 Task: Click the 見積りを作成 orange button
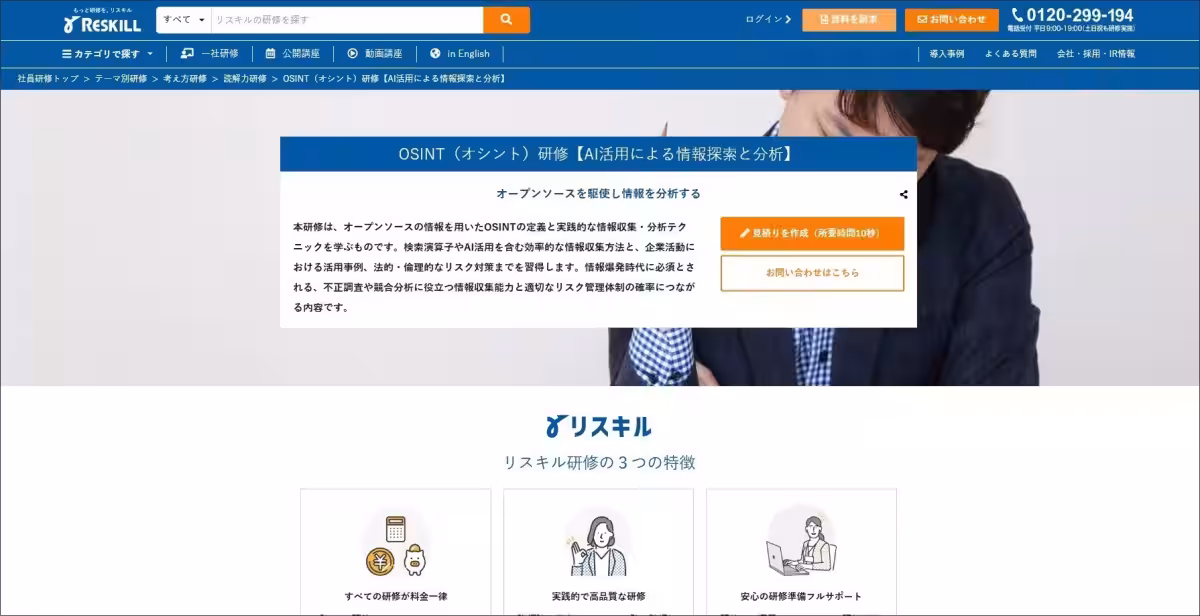812,233
